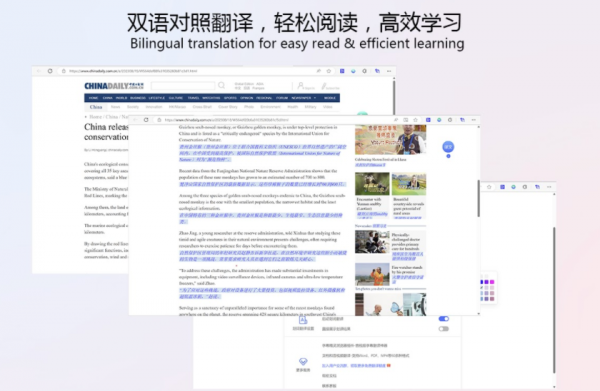The width and height of the screenshot is (600, 391).
Task: Open the monkey encounter sidebar thumbnail
Action: (x=372, y=184)
